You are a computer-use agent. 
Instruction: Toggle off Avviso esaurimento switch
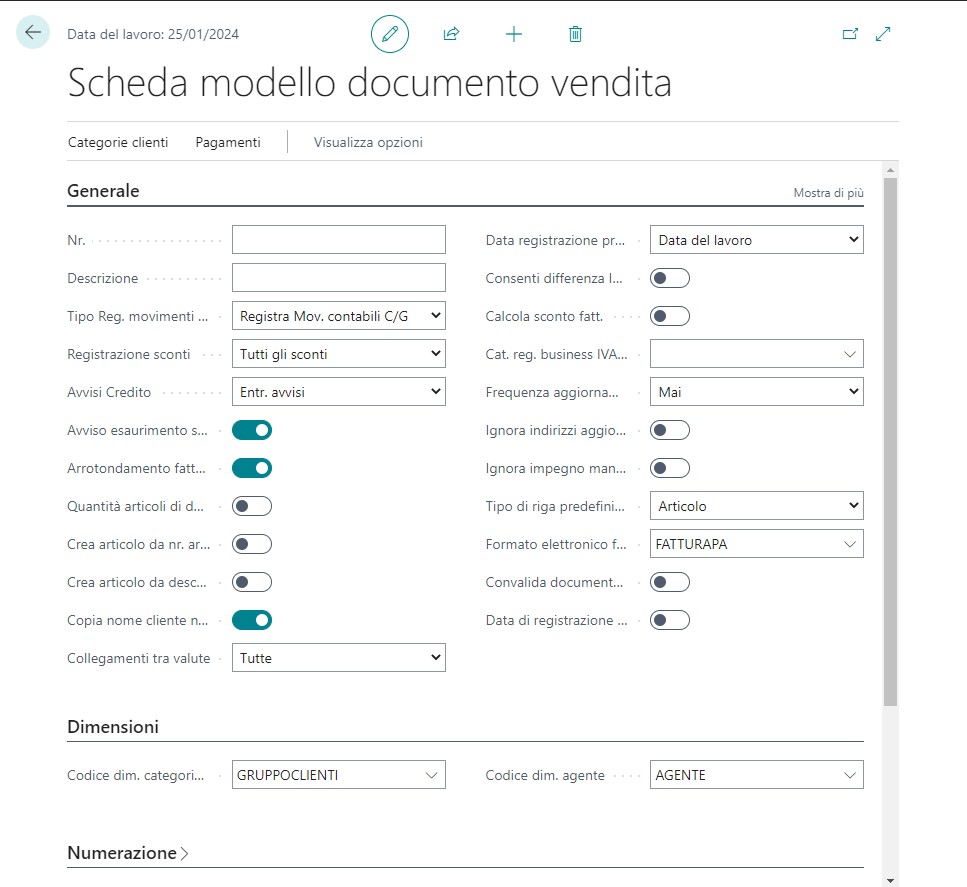coord(252,430)
